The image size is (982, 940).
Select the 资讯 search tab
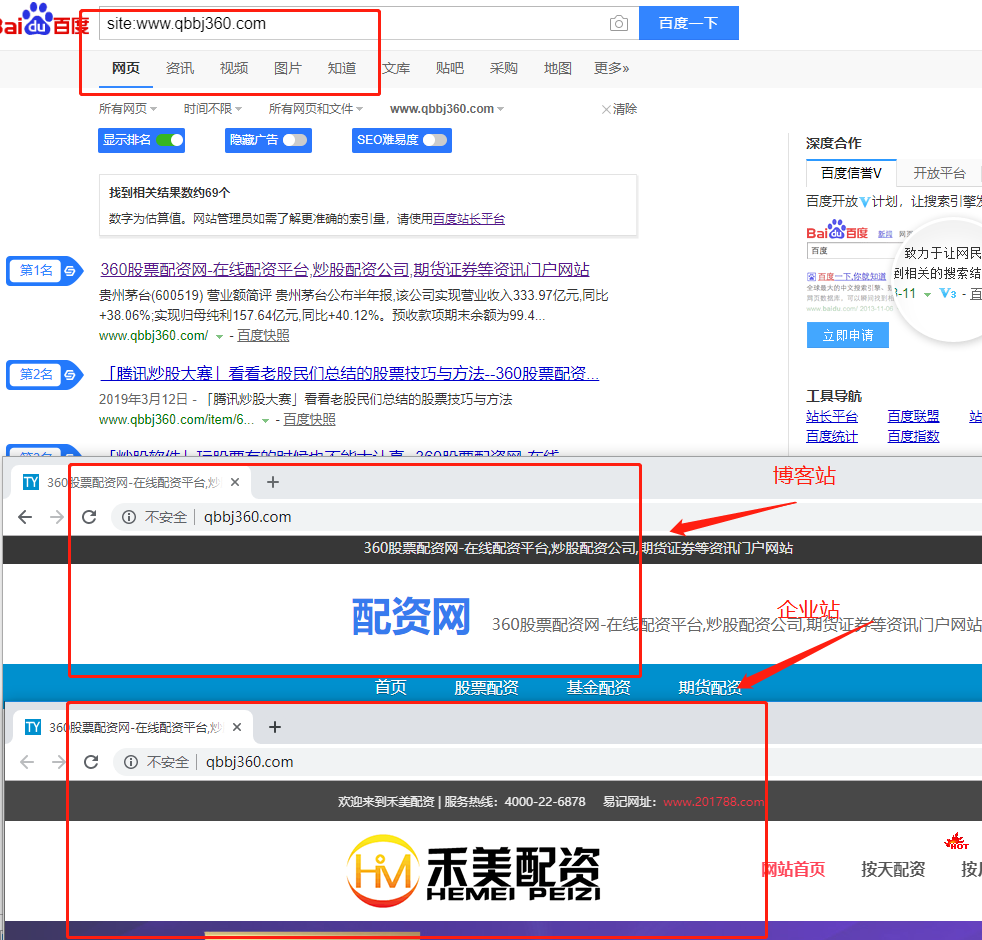click(180, 68)
